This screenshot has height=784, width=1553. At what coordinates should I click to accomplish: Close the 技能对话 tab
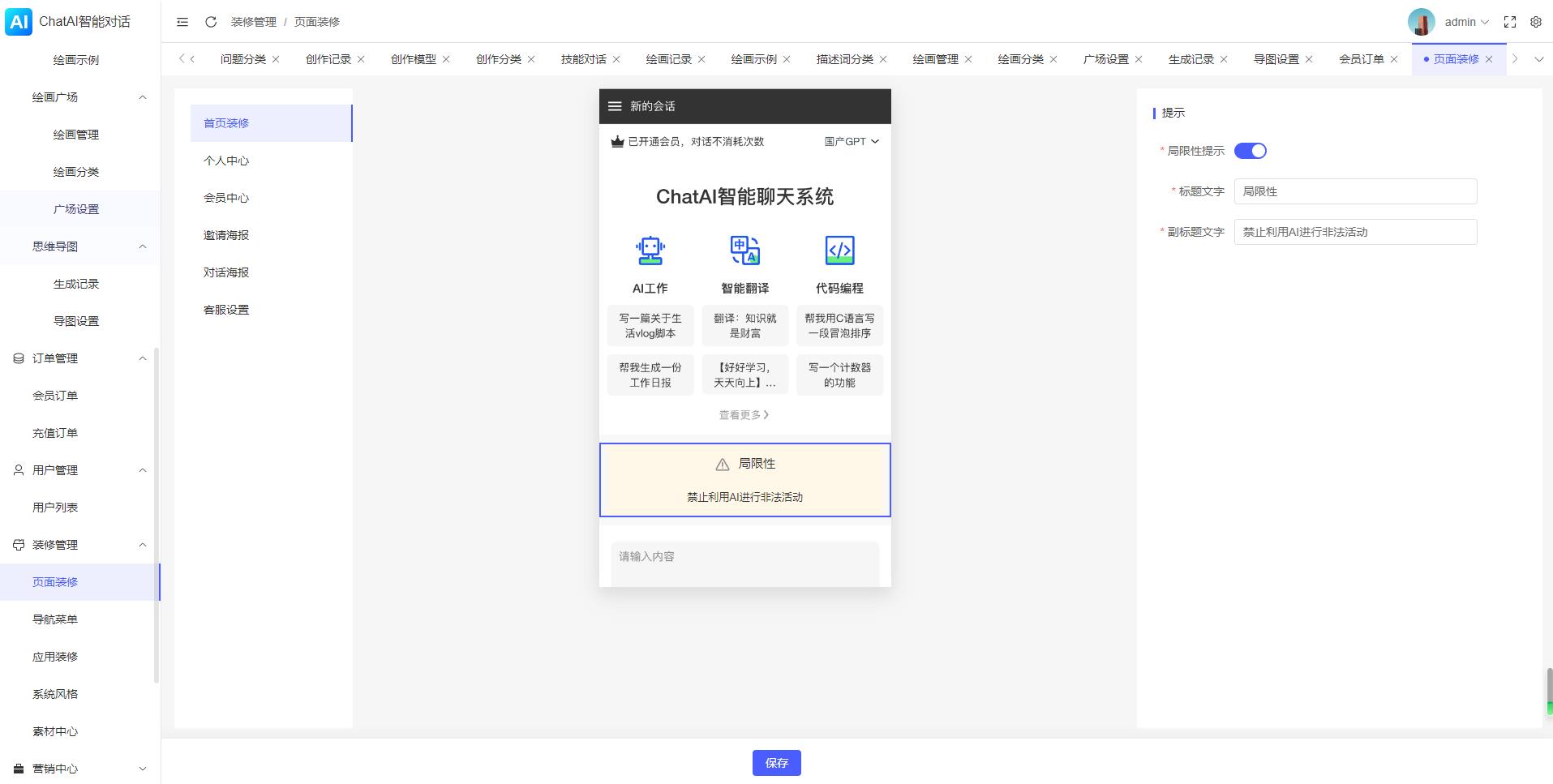pos(616,59)
